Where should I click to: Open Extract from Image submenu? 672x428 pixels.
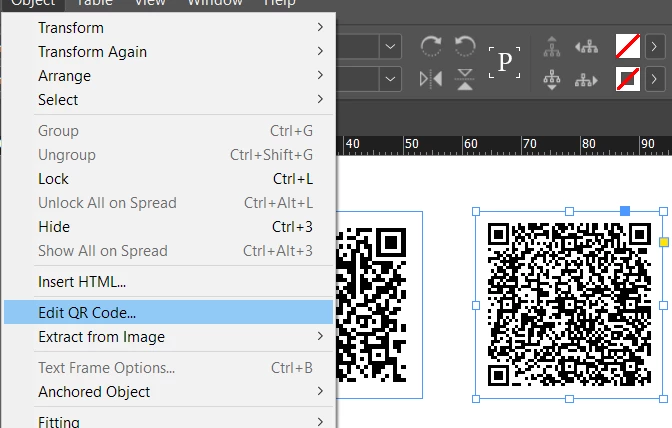pyautogui.click(x=168, y=336)
